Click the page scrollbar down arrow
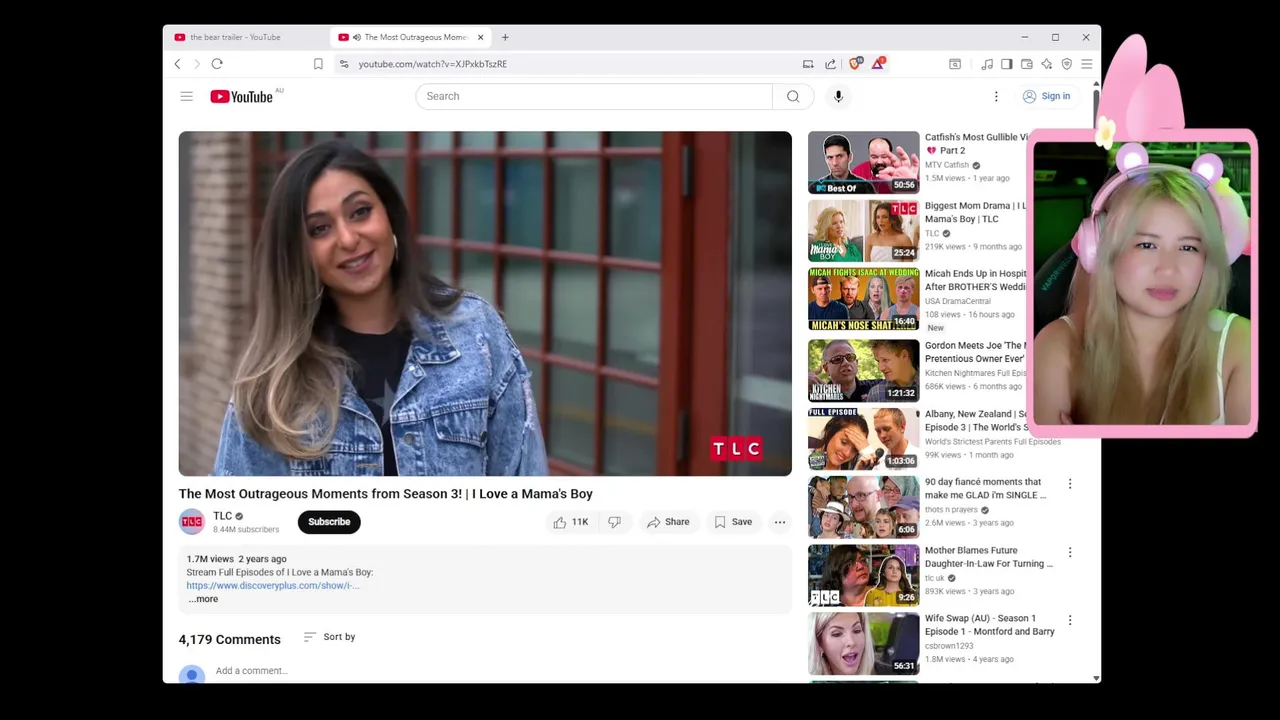 click(1096, 678)
